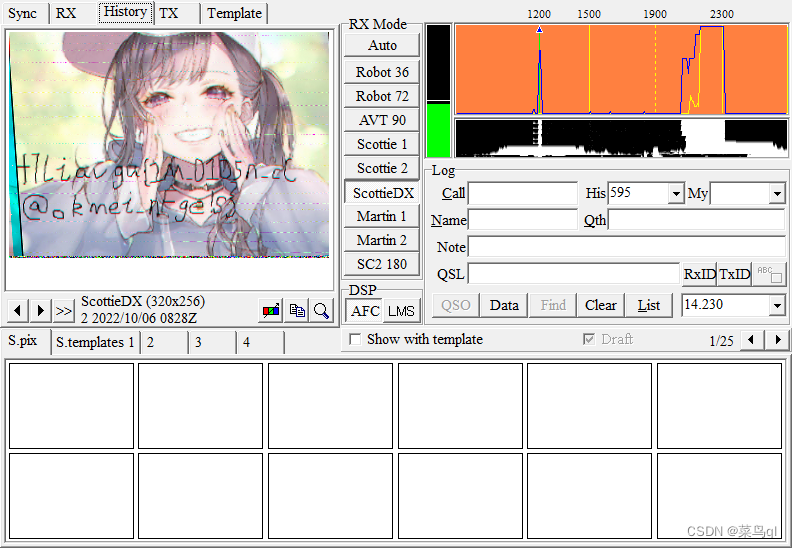Show the previous history image
Image resolution: width=792 pixels, height=548 pixels.
(x=18, y=310)
